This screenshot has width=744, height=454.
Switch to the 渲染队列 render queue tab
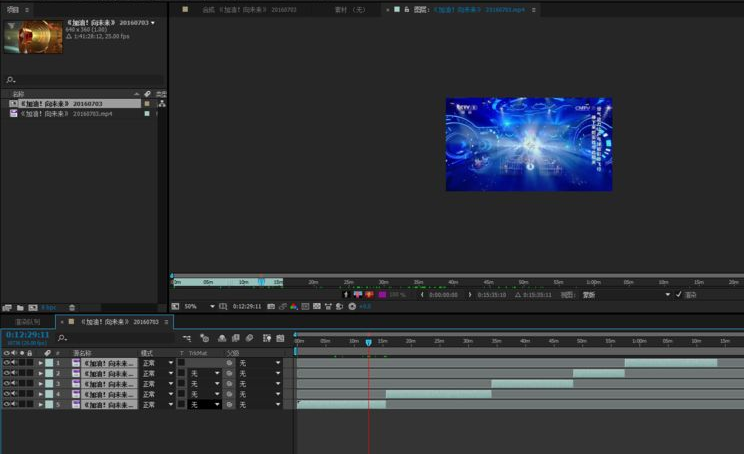click(x=27, y=322)
